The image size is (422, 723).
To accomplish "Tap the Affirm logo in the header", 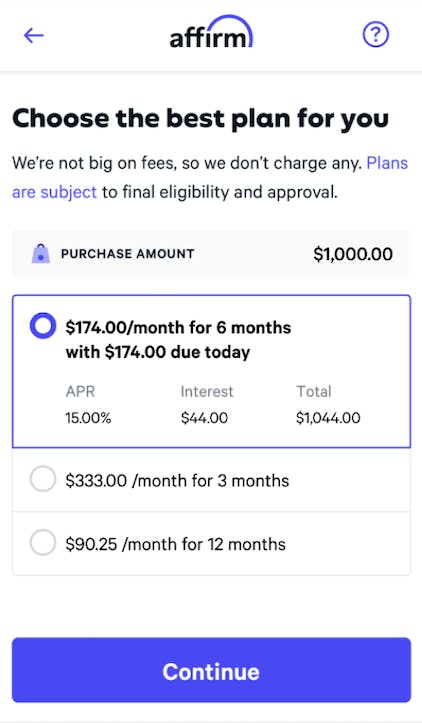I will [x=211, y=32].
